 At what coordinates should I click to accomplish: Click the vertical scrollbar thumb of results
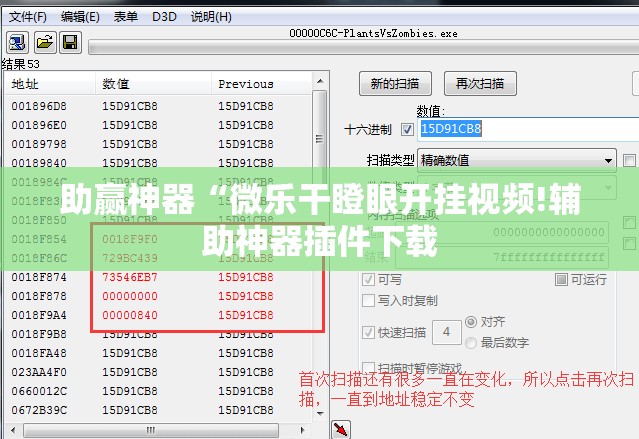(x=320, y=139)
